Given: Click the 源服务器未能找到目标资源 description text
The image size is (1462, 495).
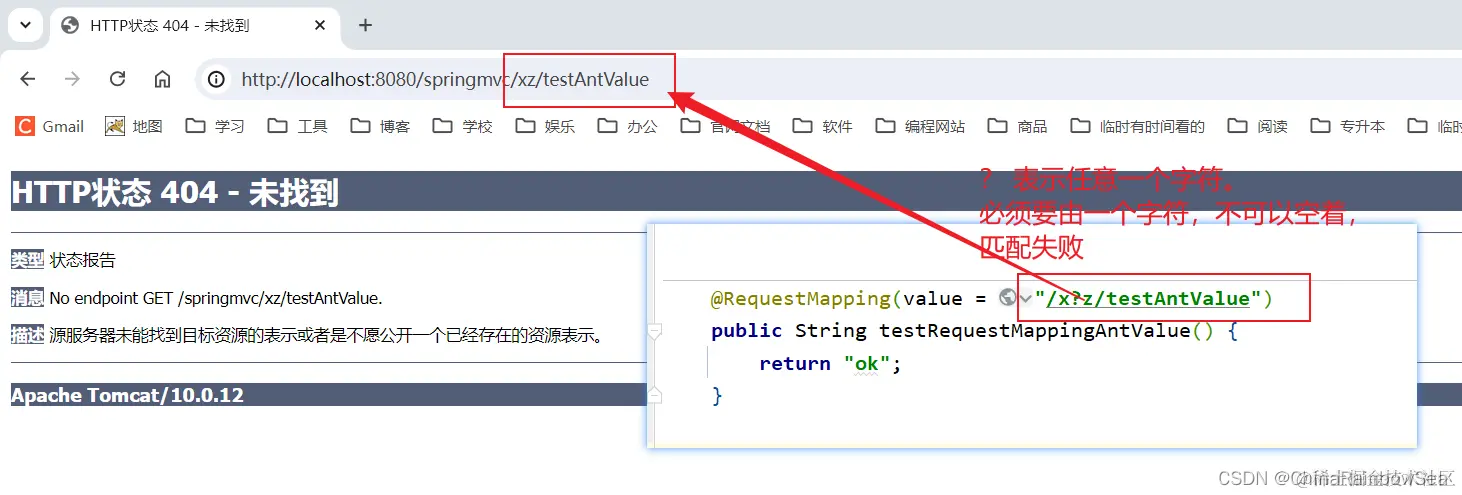Looking at the screenshot, I should [x=327, y=335].
